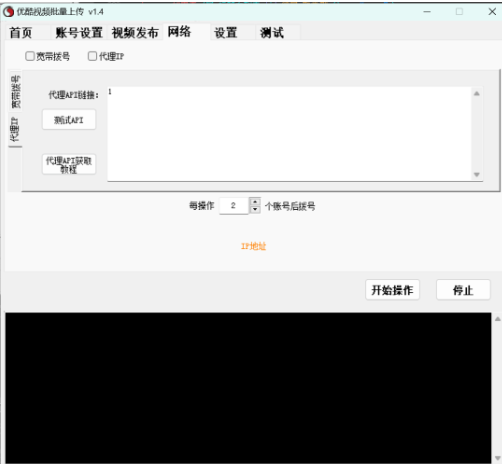Image resolution: width=502 pixels, height=464 pixels.
Task: Click inside the 代理API链接 text box
Action: (289, 134)
